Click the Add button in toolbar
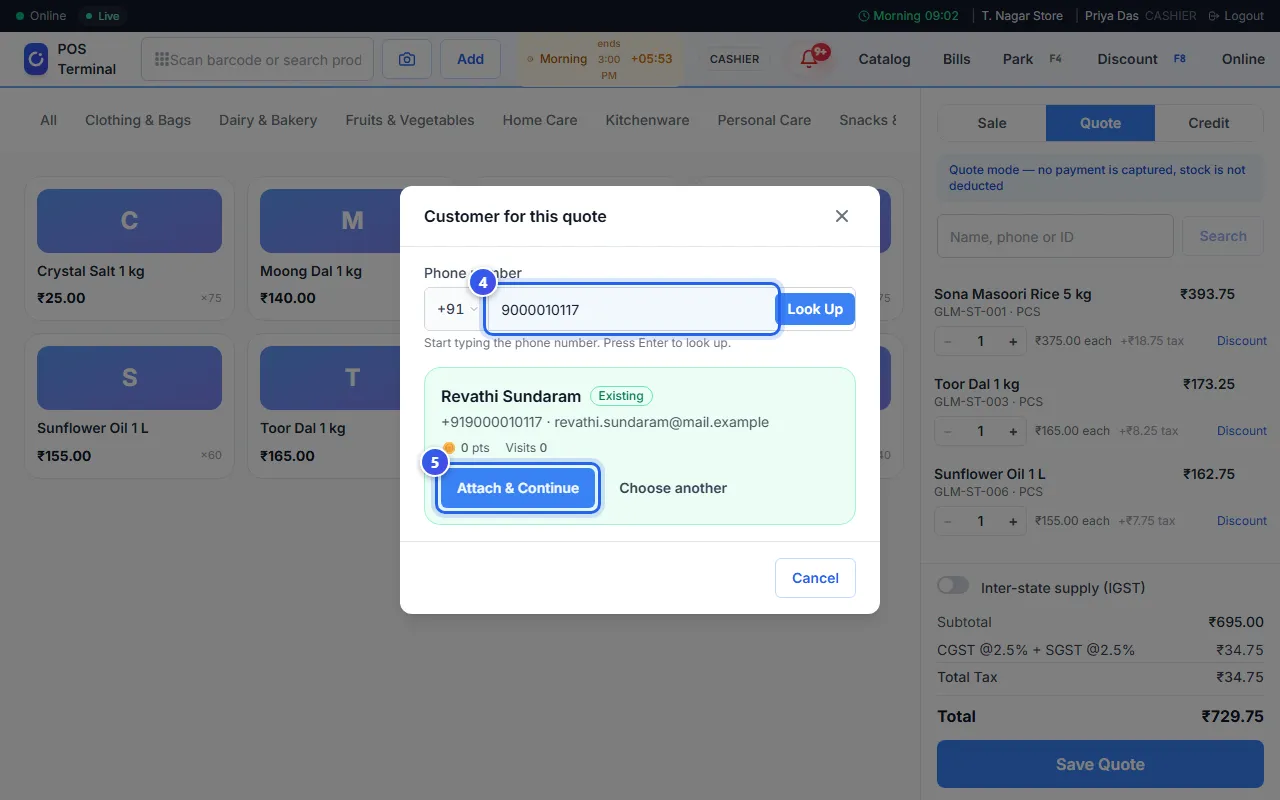The height and width of the screenshot is (800, 1280). tap(471, 59)
